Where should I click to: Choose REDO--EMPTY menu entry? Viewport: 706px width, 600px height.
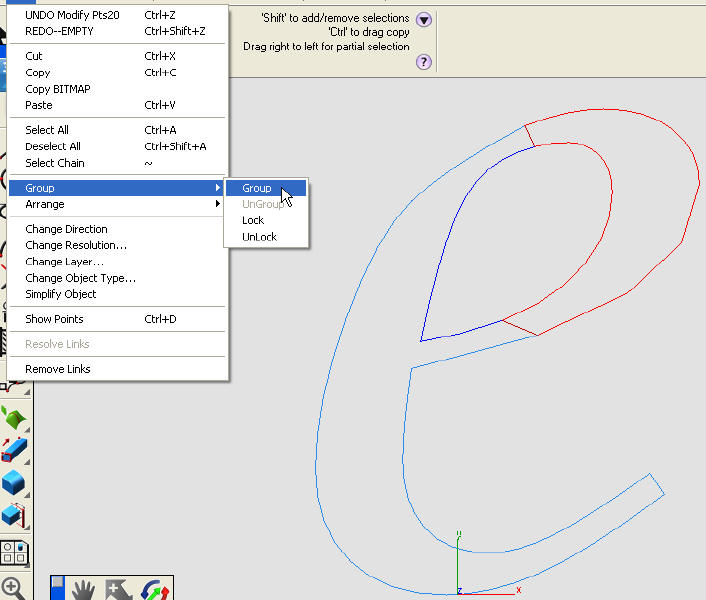coord(117,31)
